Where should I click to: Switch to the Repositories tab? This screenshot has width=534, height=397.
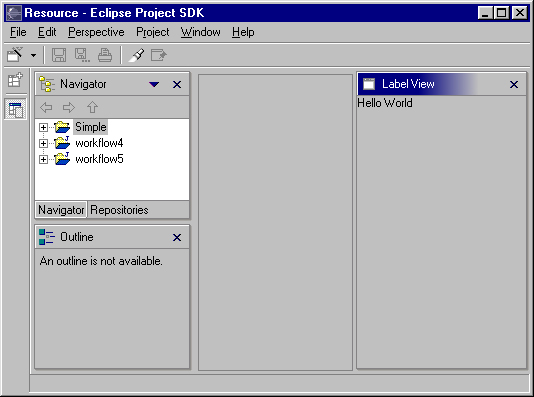click(119, 210)
